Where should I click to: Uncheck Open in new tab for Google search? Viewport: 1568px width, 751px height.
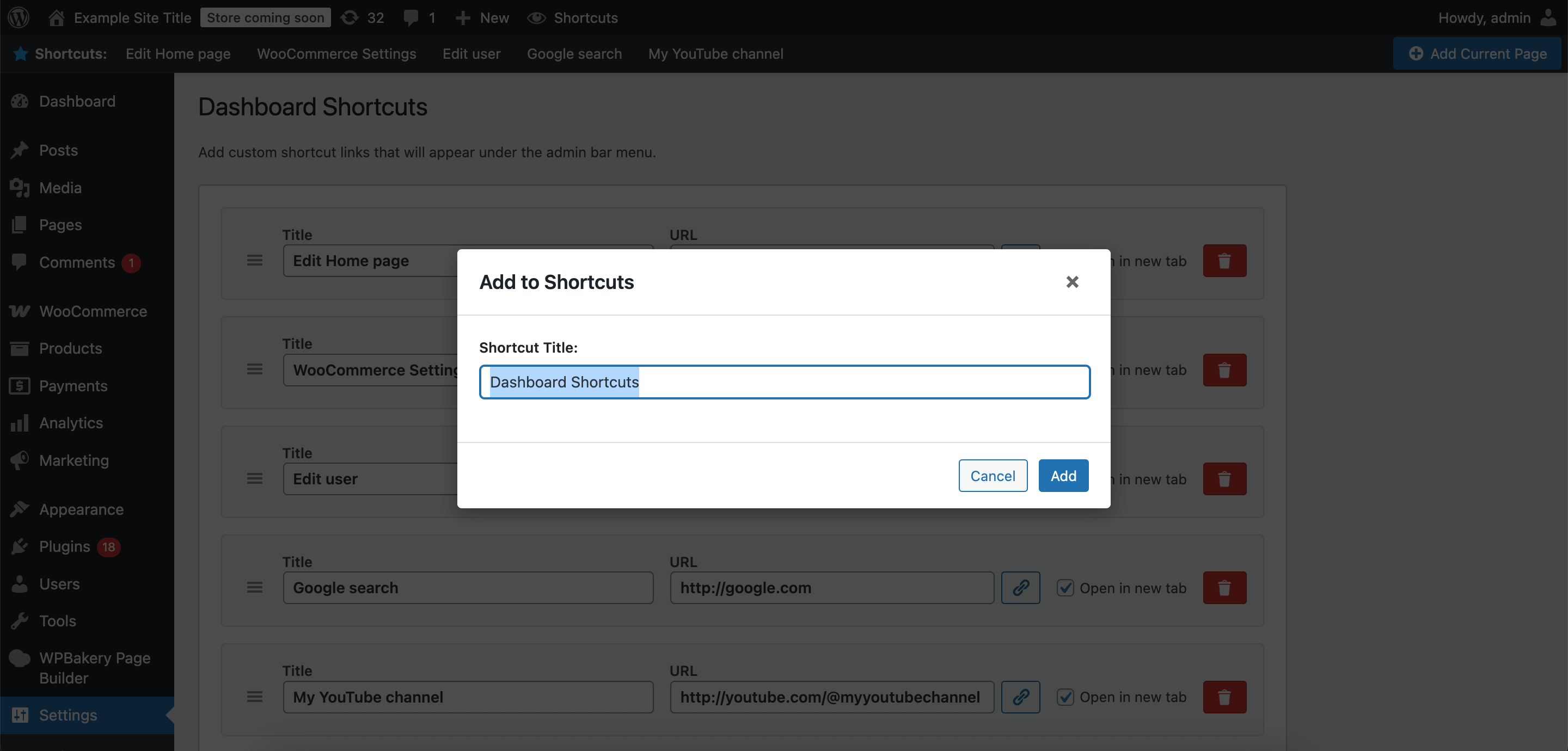point(1066,587)
